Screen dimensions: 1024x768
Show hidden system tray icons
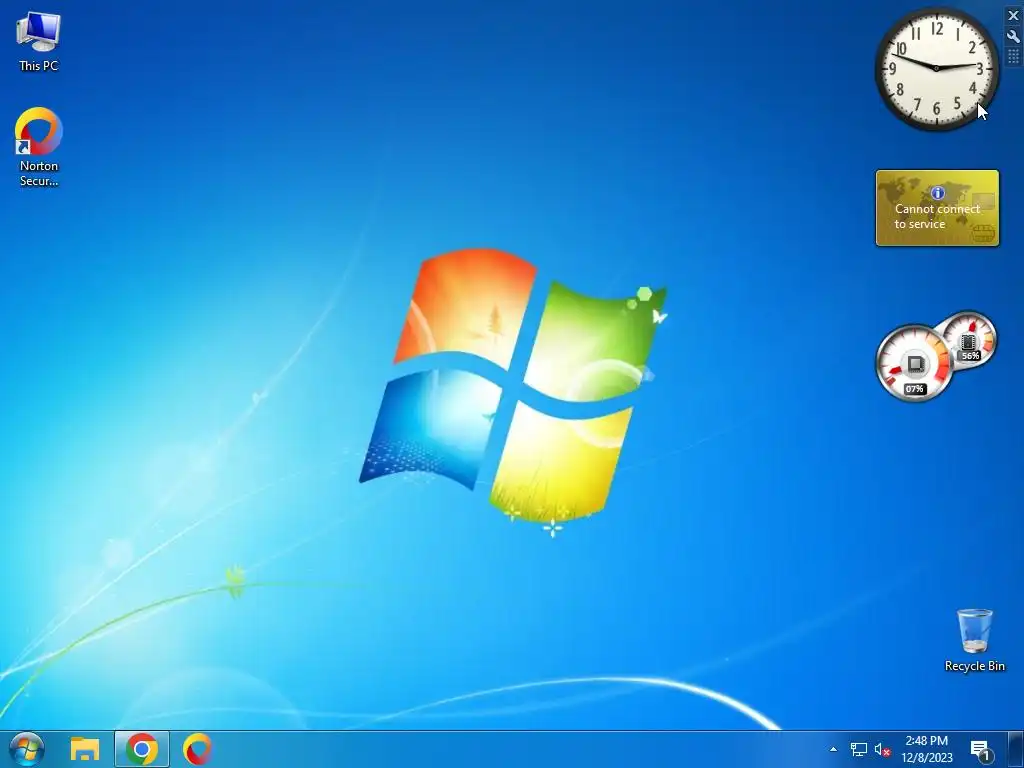[833, 749]
